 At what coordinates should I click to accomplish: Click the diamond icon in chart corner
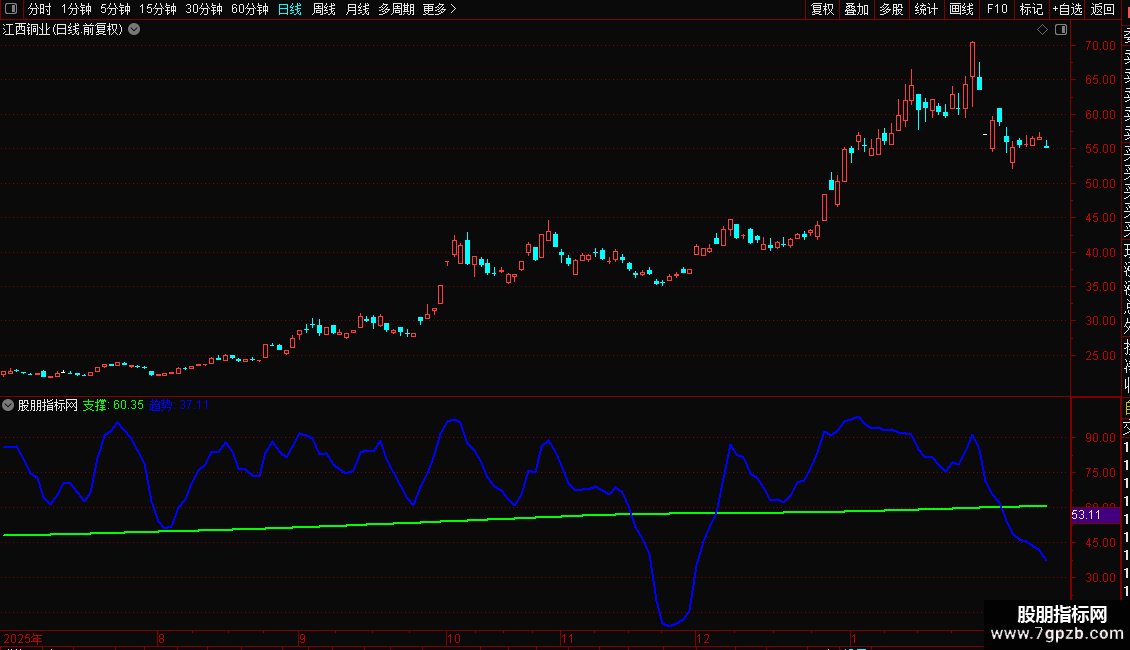(x=1042, y=30)
